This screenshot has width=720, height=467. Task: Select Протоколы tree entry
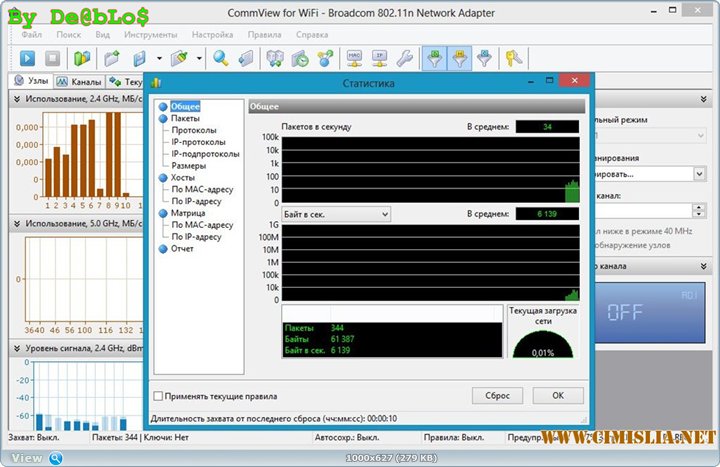194,130
